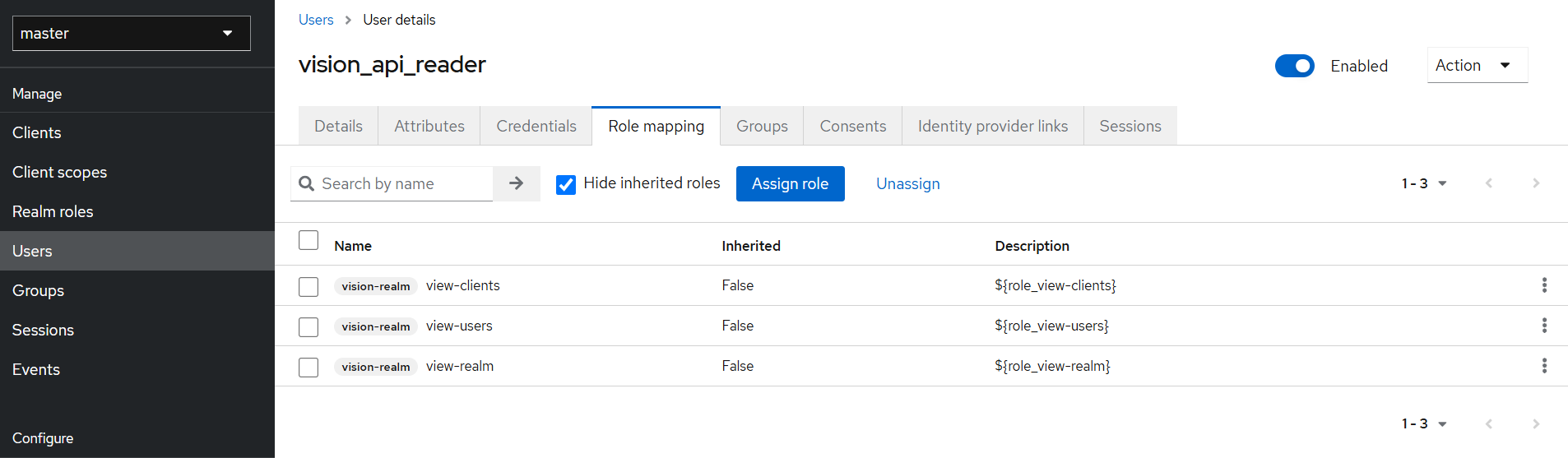Tick the select-all checkbox in table header
The height and width of the screenshot is (458, 1568).
coord(308,240)
